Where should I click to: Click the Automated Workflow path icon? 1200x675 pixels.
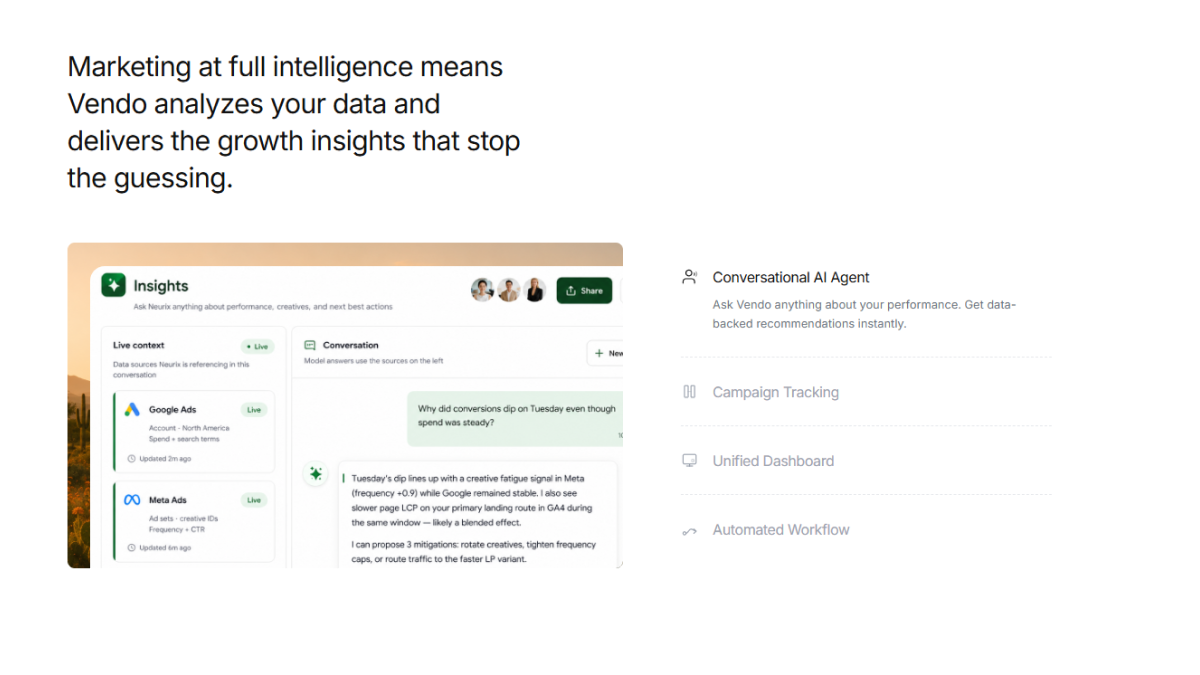coord(689,531)
